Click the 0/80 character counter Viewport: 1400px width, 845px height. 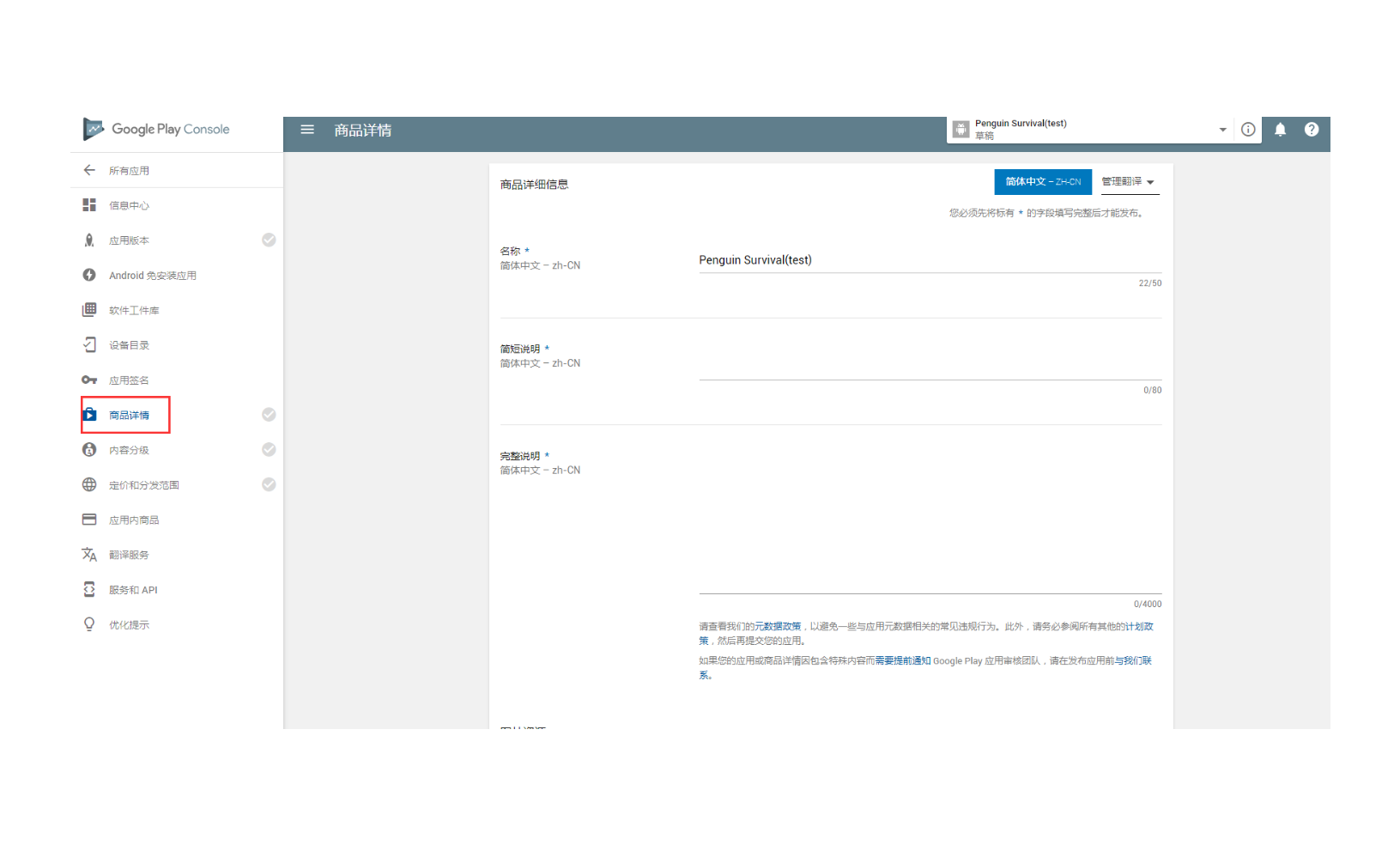click(1153, 391)
